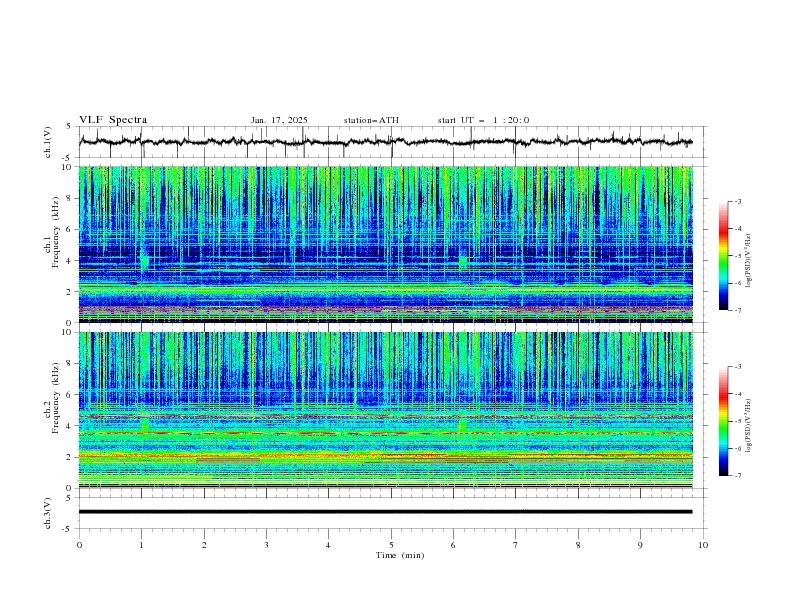
Task: Click the '-3' tick on upper colorbar
Action: click(x=737, y=201)
